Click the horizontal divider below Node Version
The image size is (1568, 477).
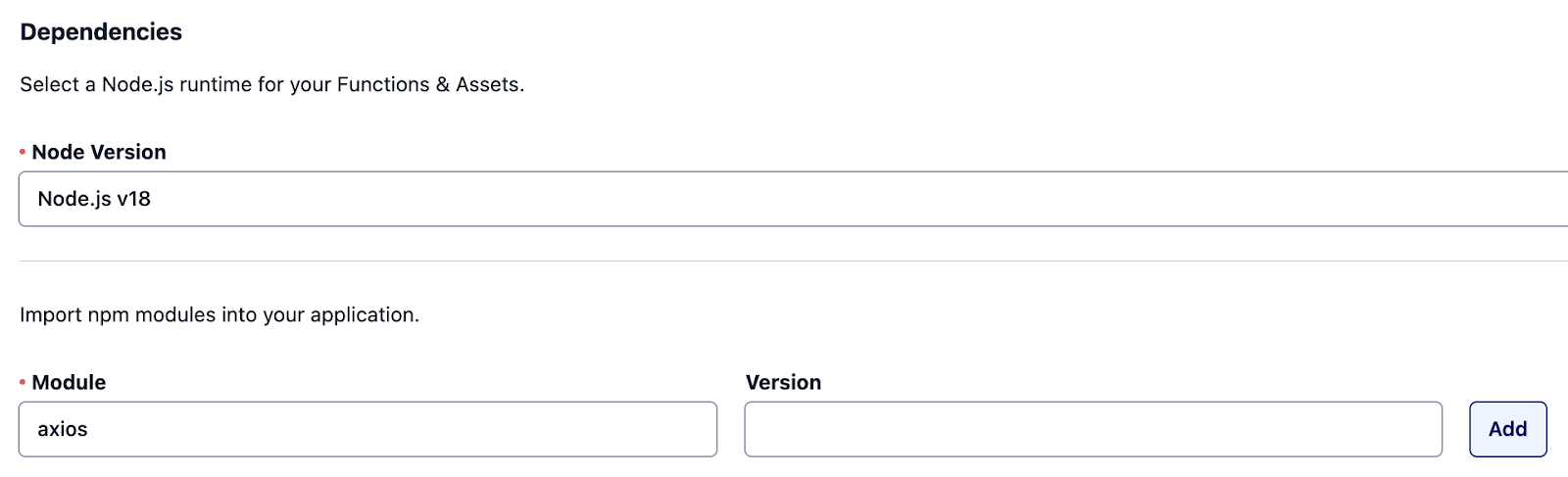coord(793,261)
